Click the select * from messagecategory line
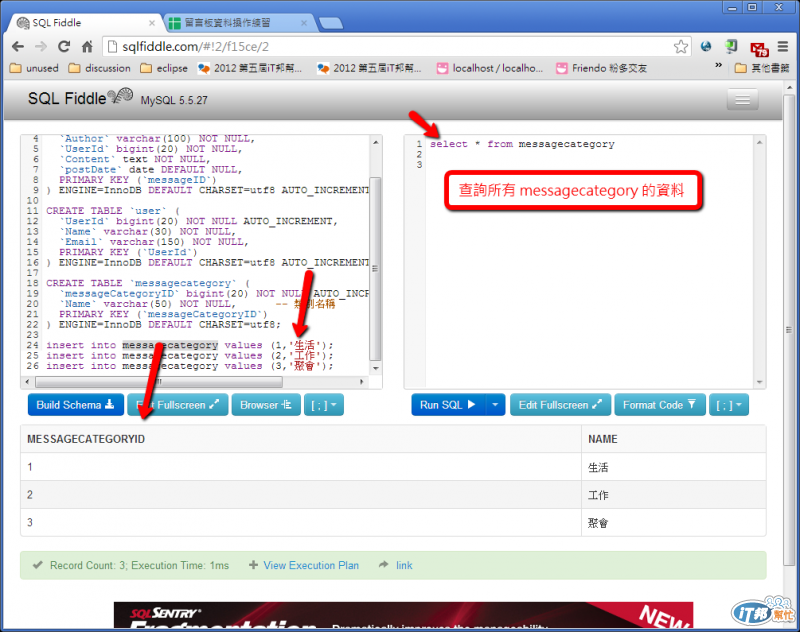This screenshot has width=800, height=632. point(522,144)
